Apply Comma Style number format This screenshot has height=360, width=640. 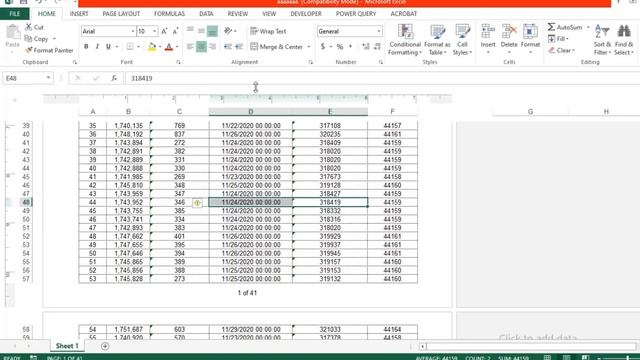[351, 47]
